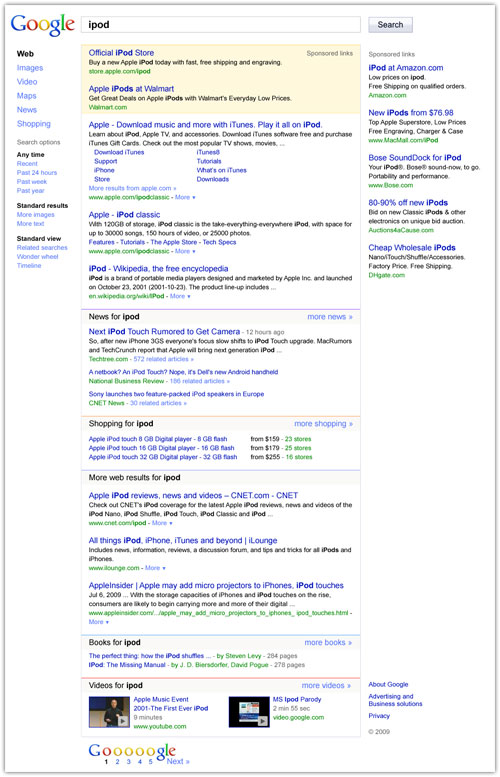500x777 pixels.
Task: Click Next page link
Action: pyautogui.click(x=178, y=762)
